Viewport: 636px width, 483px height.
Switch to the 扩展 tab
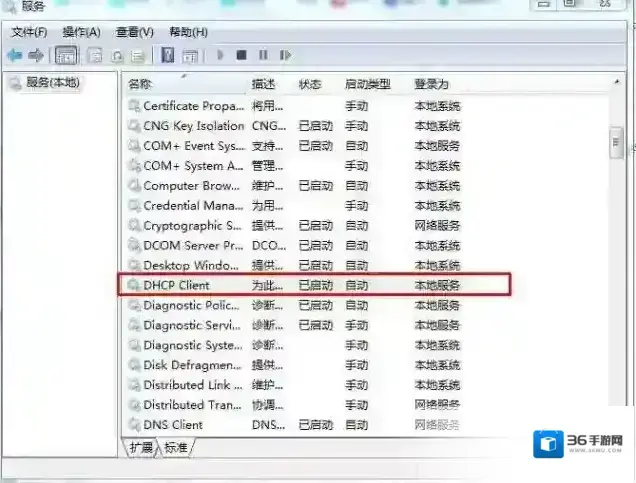pos(141,447)
